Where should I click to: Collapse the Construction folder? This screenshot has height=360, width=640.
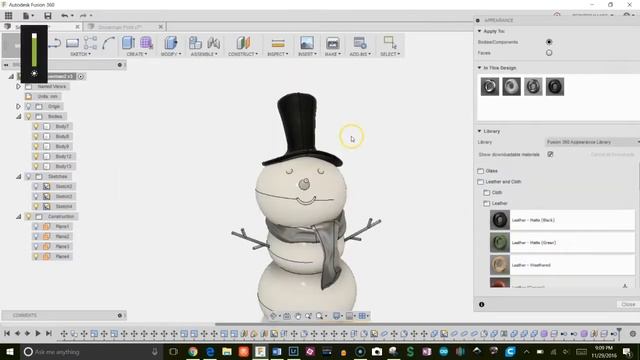click(x=18, y=216)
